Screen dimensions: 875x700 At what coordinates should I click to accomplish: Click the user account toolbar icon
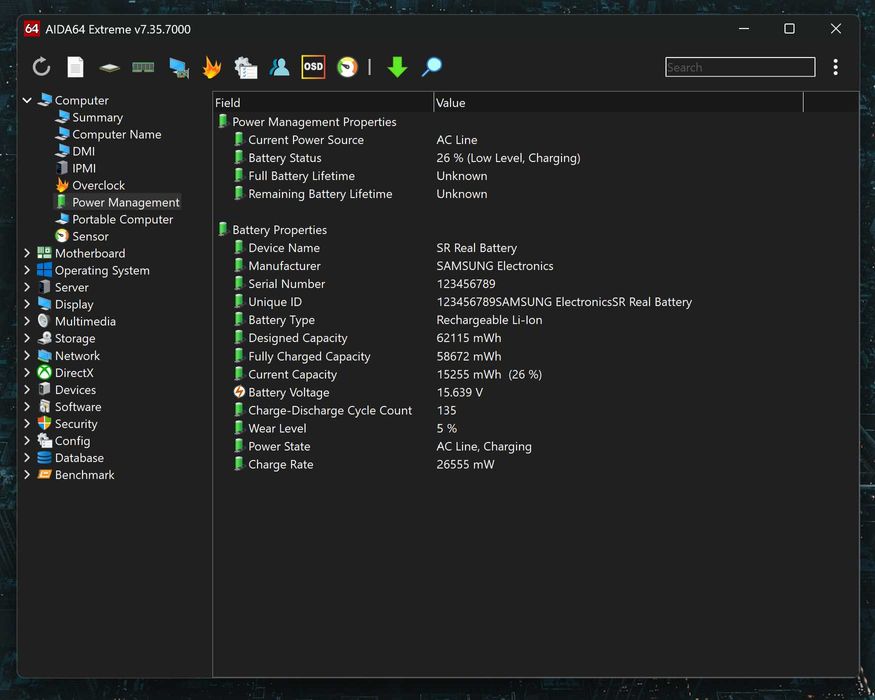pos(279,67)
